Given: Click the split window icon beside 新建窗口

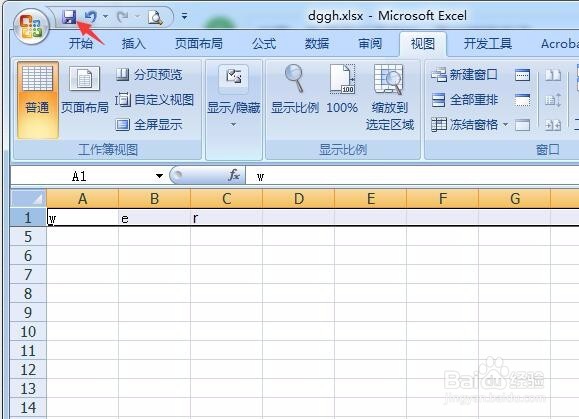Looking at the screenshot, I should click(523, 75).
